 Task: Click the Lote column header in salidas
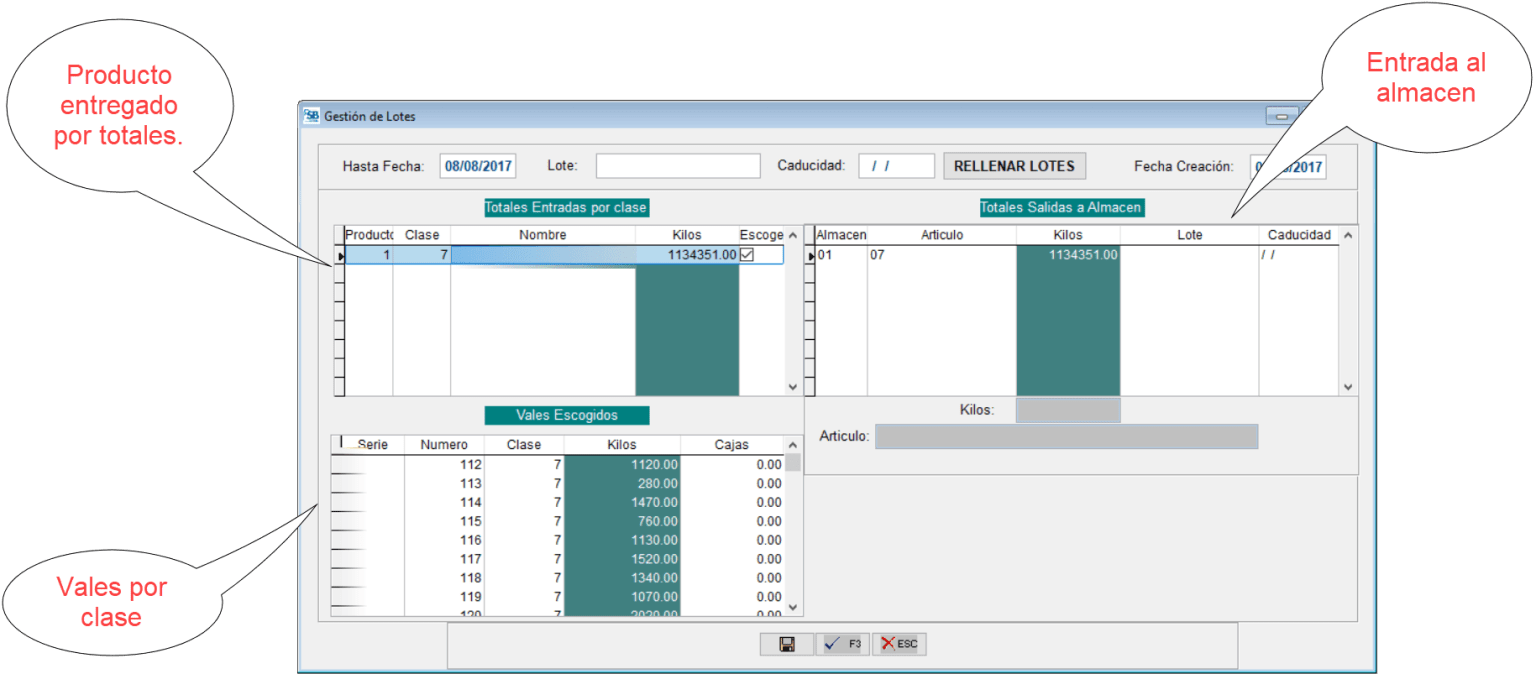tap(1189, 235)
